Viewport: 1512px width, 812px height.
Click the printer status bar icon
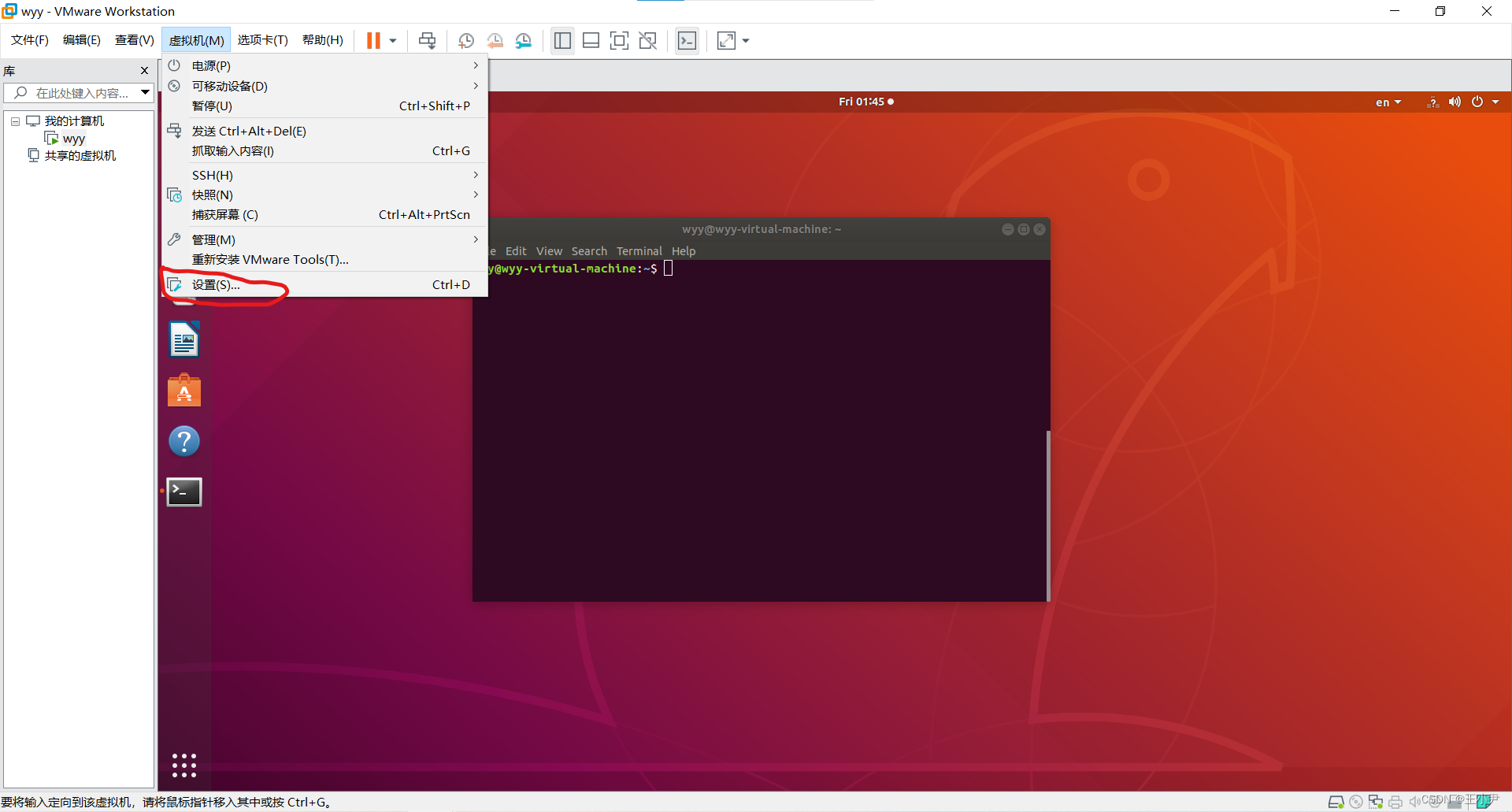click(1395, 802)
